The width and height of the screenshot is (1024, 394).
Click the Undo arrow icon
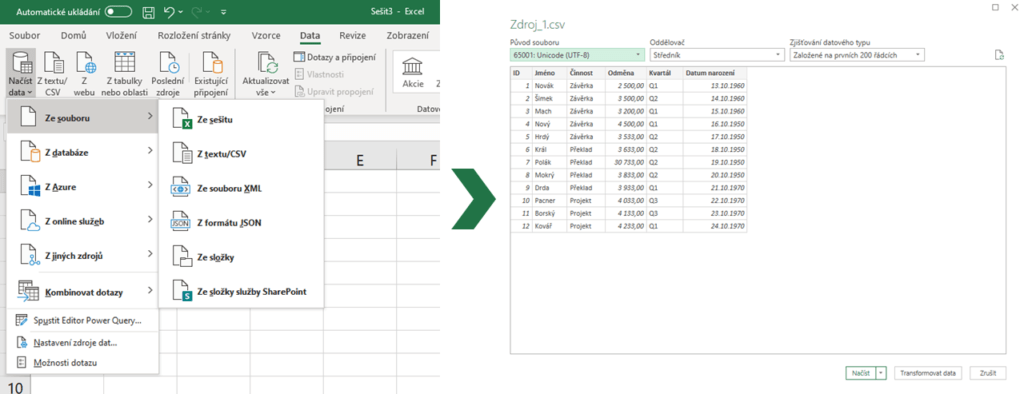pos(169,12)
